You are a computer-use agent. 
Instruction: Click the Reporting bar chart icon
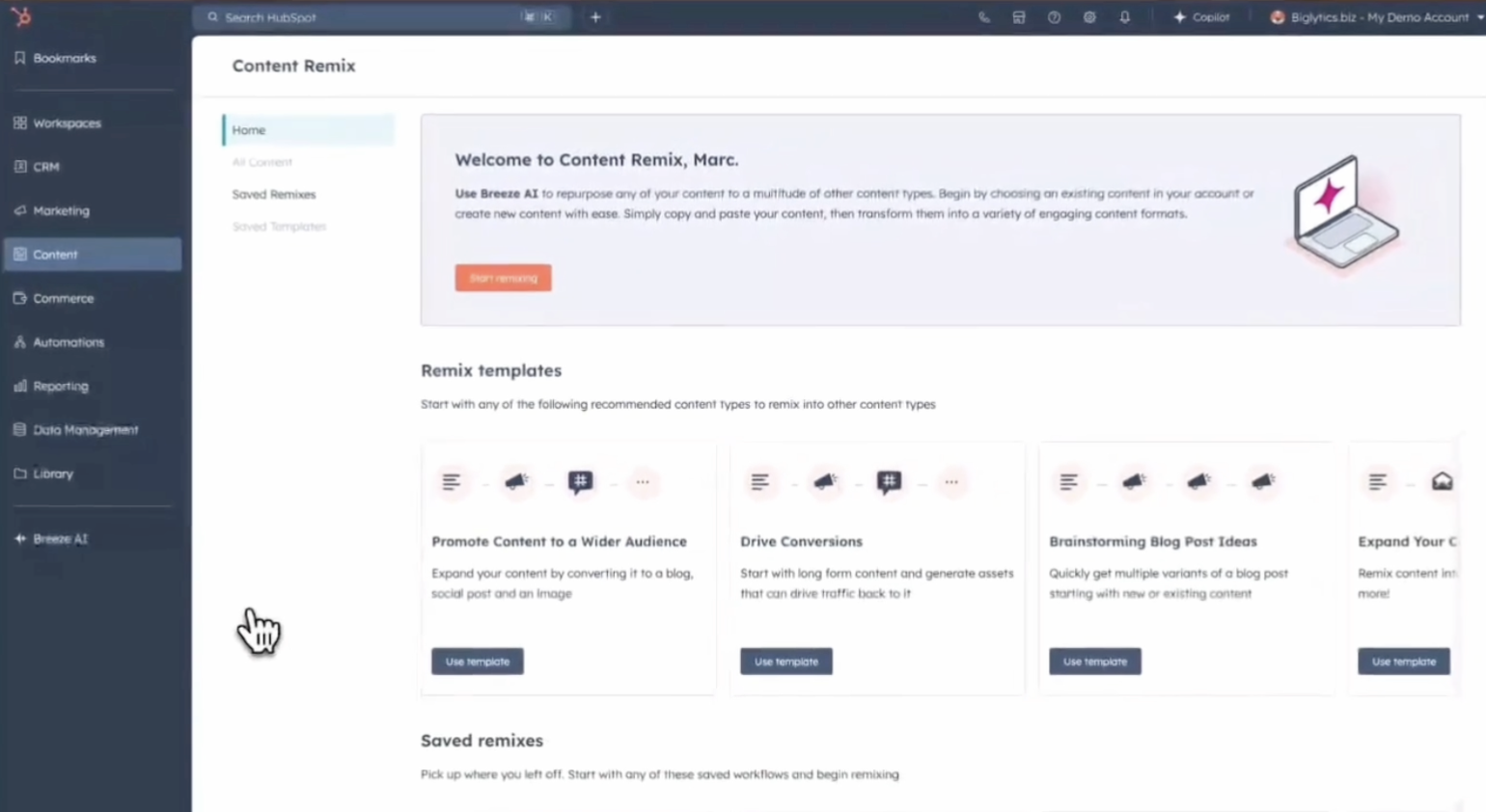pos(19,386)
